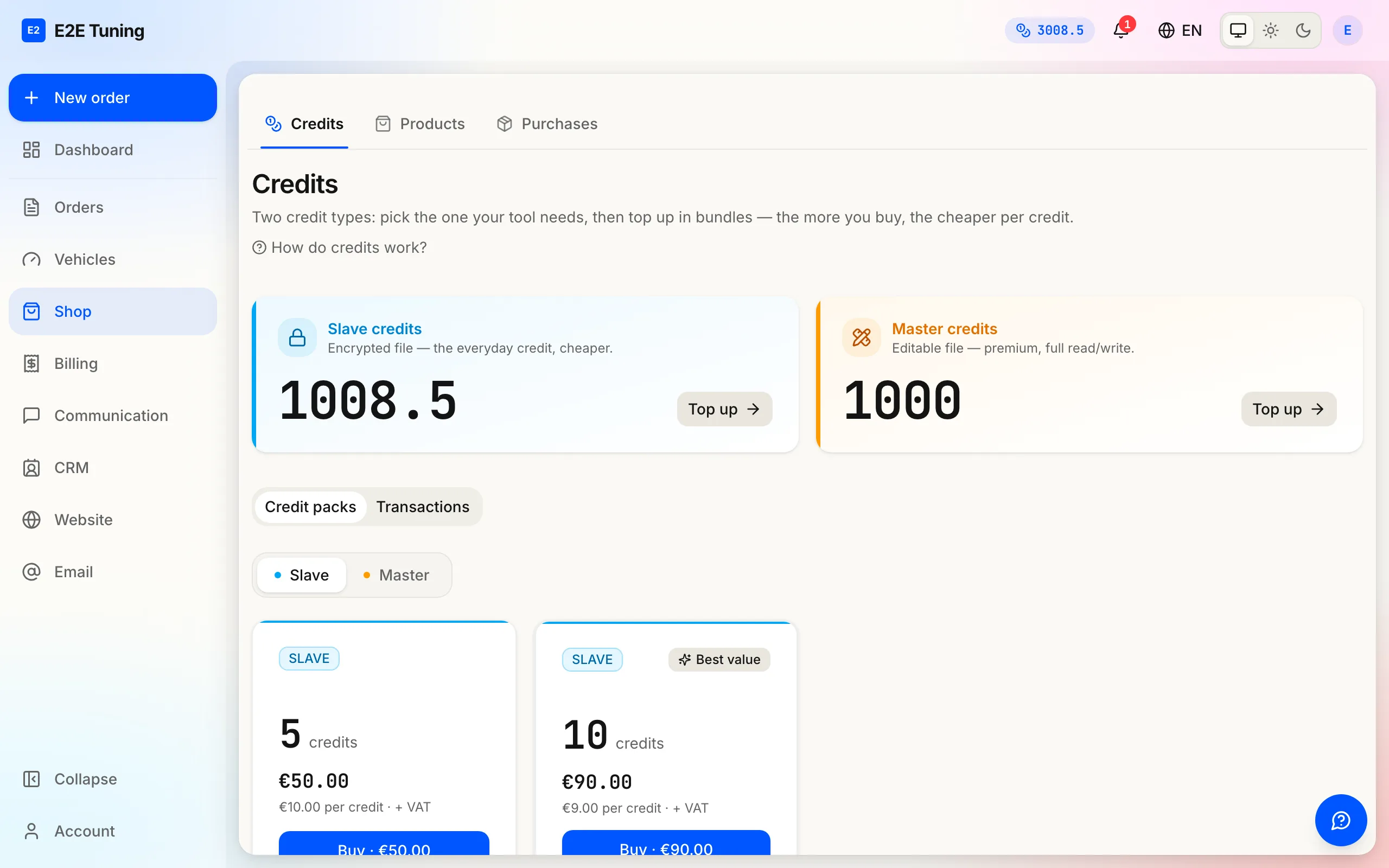Click the CRM contact icon
Image resolution: width=1389 pixels, height=868 pixels.
tap(31, 468)
